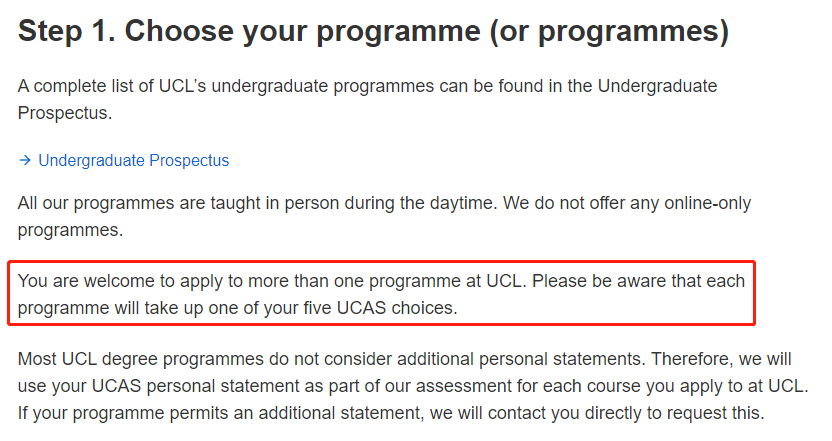The width and height of the screenshot is (832, 441).
Task: Click 'Please be aware that each'
Action: point(638,281)
